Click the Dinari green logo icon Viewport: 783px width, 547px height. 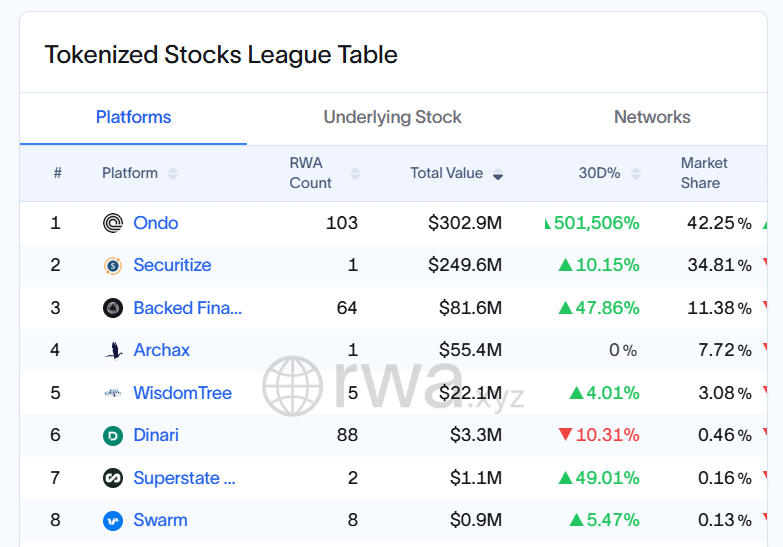pyautogui.click(x=113, y=436)
